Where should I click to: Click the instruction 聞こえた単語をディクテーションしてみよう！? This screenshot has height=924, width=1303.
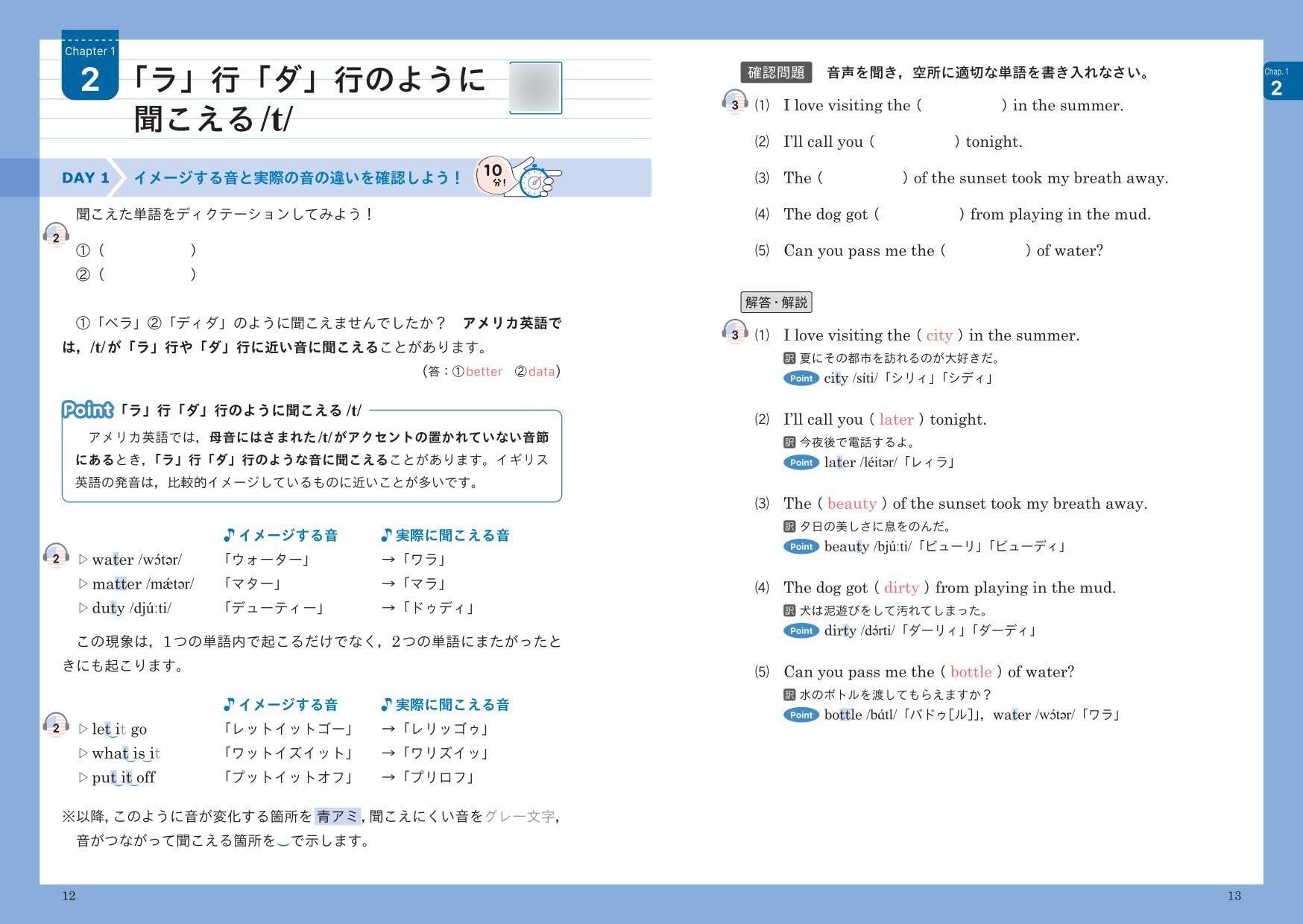pos(224,215)
